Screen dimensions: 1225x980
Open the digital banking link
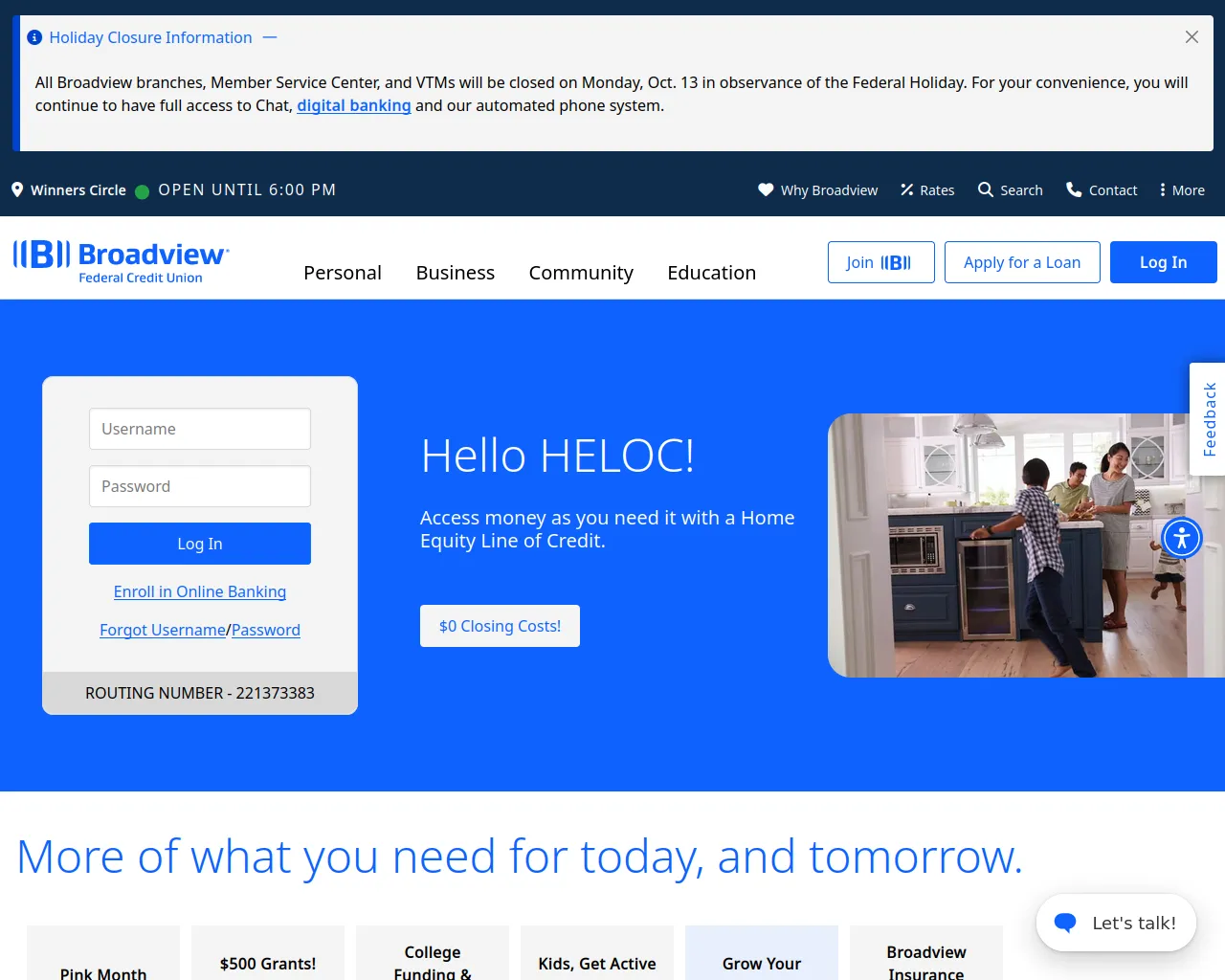[354, 105]
